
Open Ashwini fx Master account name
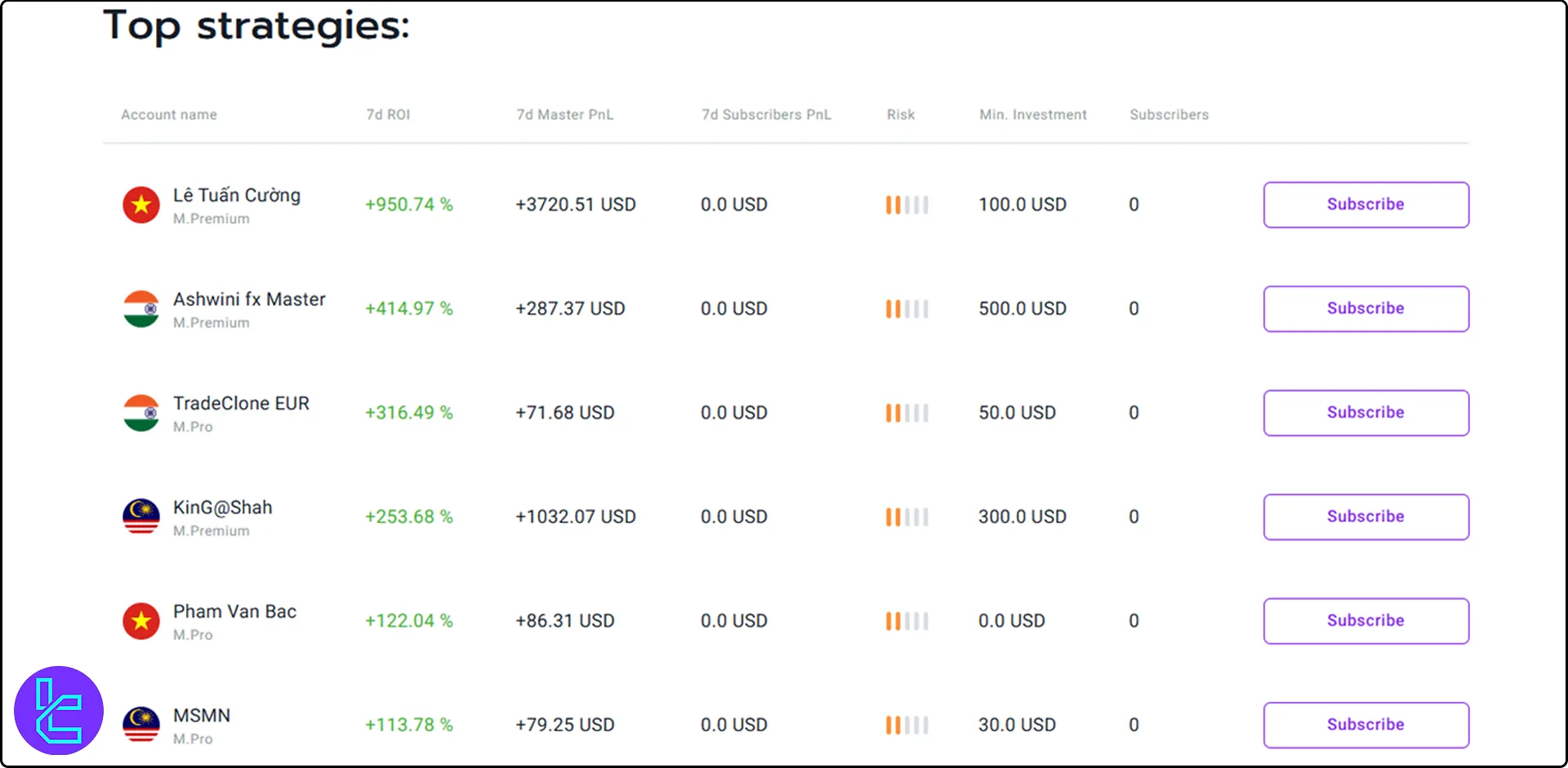(249, 300)
